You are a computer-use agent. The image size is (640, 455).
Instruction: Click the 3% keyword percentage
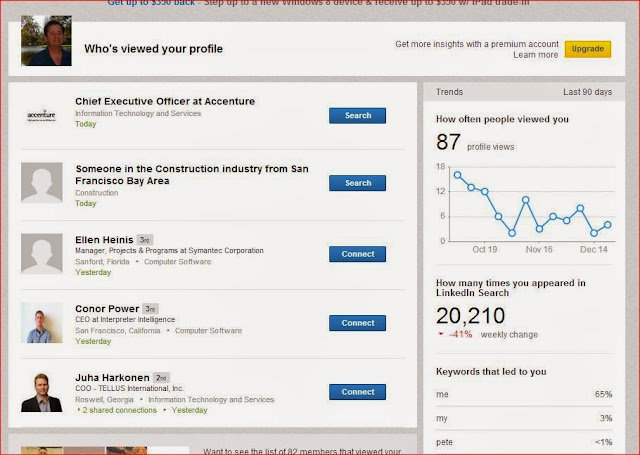[606, 418]
